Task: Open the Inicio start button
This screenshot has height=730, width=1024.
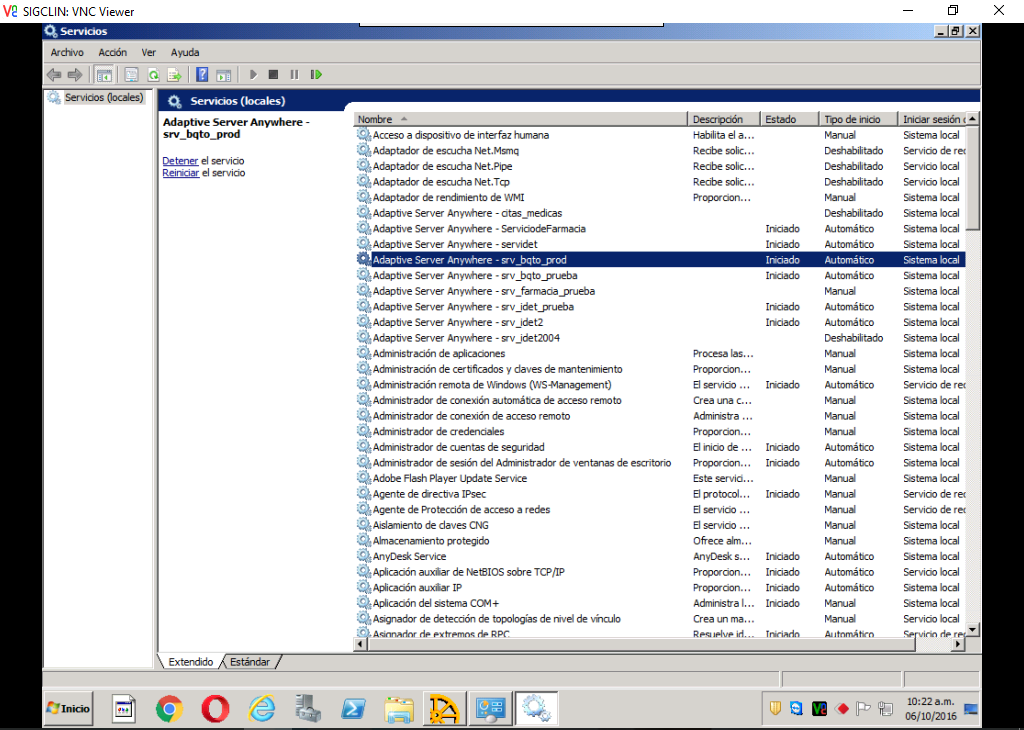Action: (69, 708)
